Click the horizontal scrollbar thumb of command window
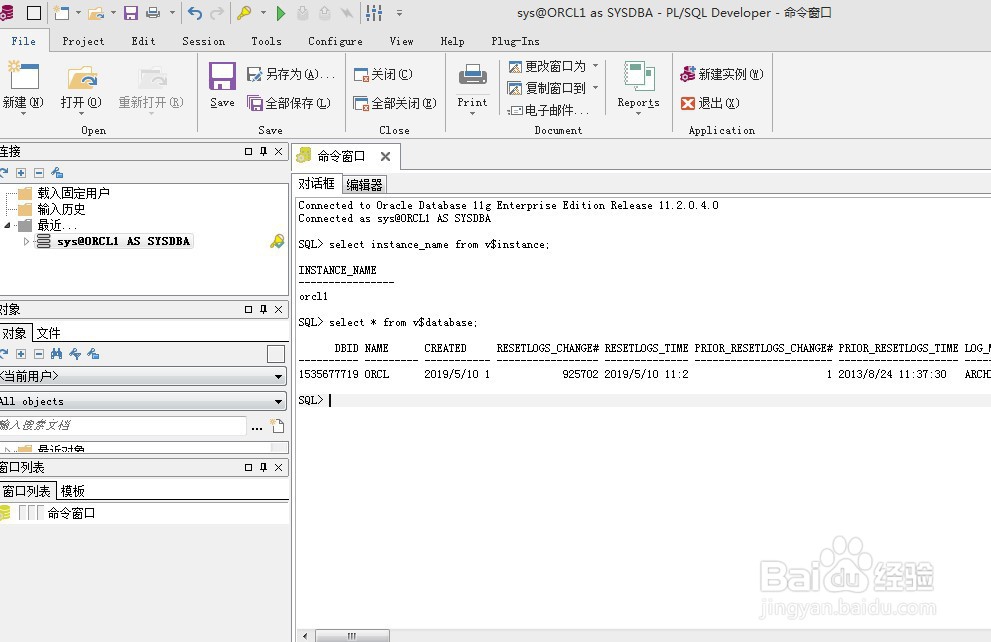Image resolution: width=991 pixels, height=642 pixels. (x=352, y=636)
